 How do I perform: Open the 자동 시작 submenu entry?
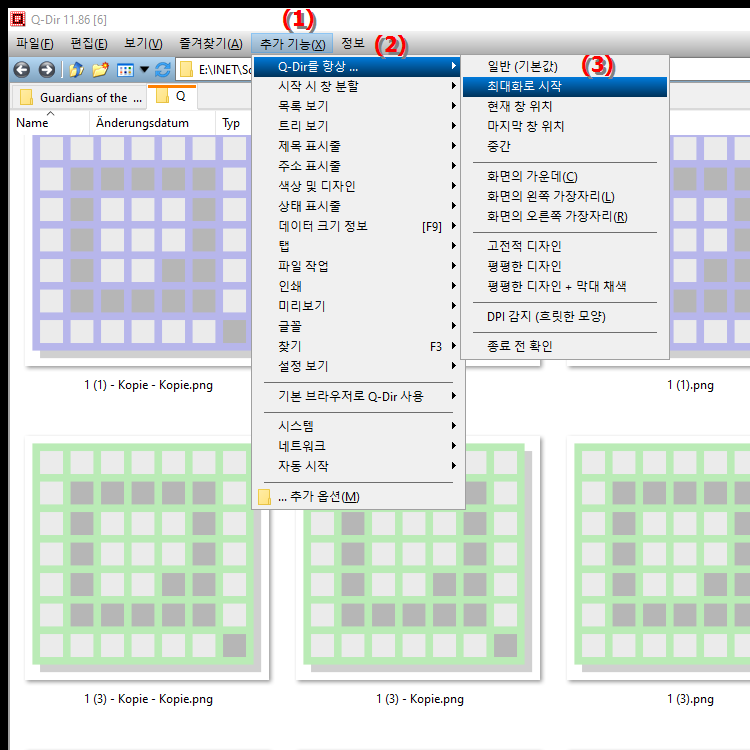tap(357, 466)
